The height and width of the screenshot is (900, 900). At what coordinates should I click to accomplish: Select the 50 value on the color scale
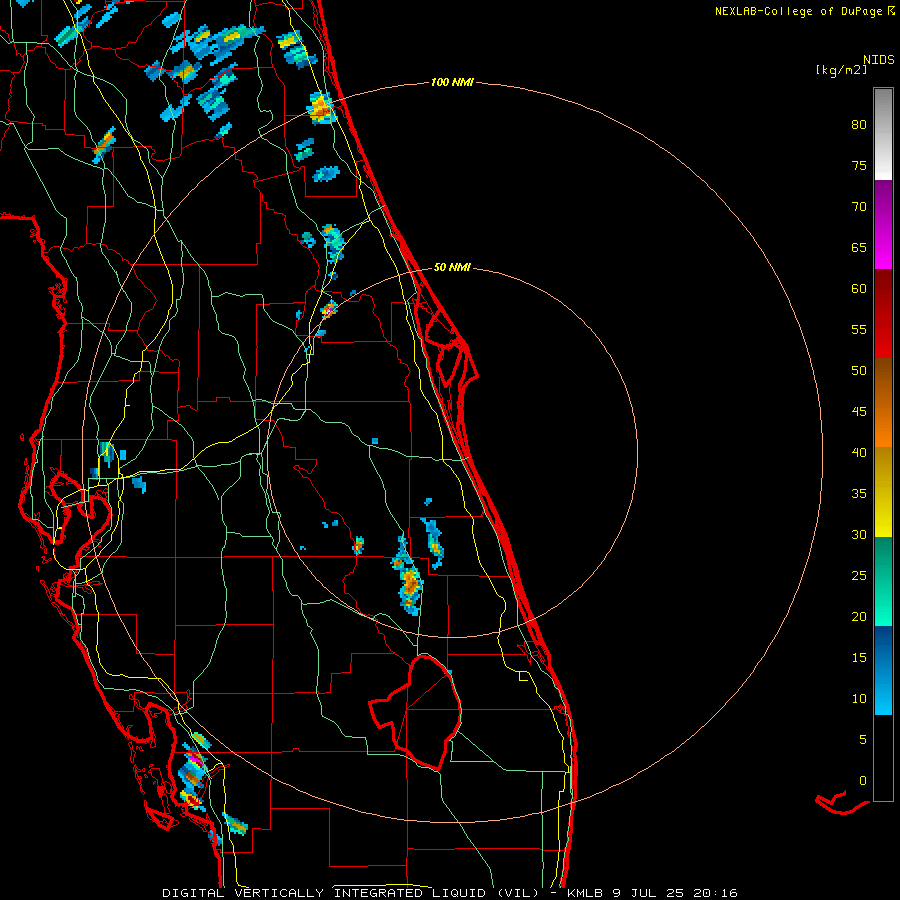click(x=859, y=370)
